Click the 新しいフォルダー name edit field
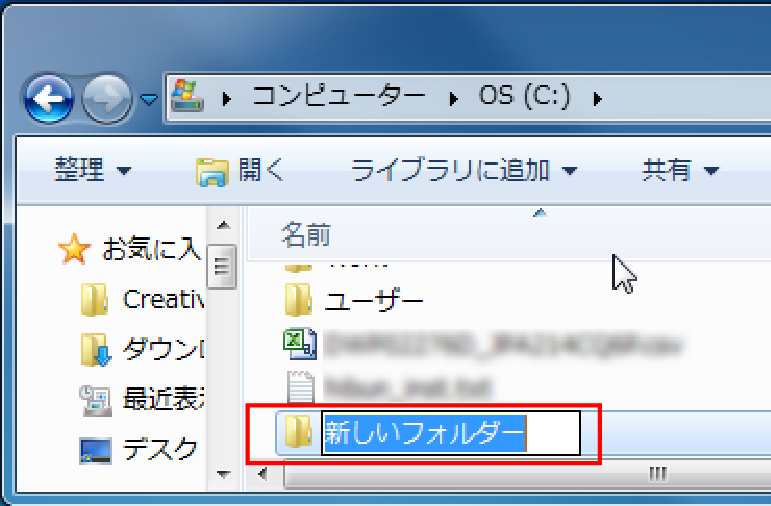Image resolution: width=771 pixels, height=506 pixels. click(x=450, y=432)
